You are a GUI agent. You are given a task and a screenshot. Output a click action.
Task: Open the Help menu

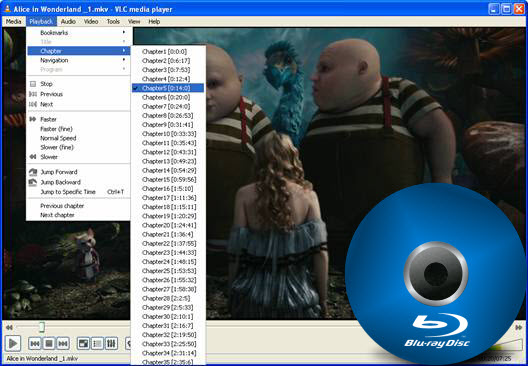[154, 21]
